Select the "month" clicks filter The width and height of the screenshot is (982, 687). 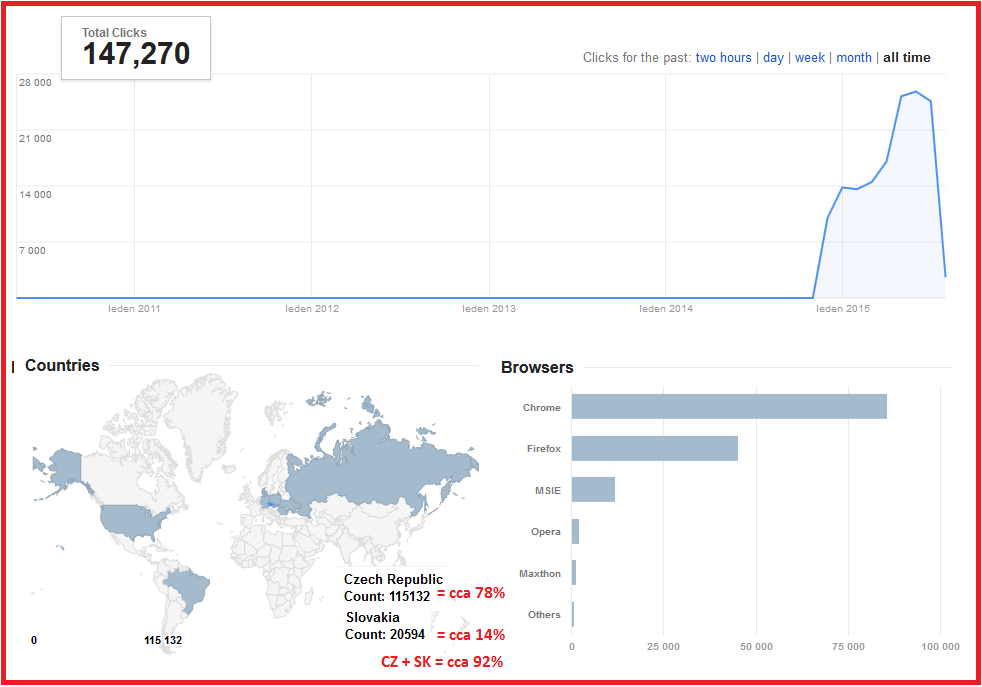point(853,57)
